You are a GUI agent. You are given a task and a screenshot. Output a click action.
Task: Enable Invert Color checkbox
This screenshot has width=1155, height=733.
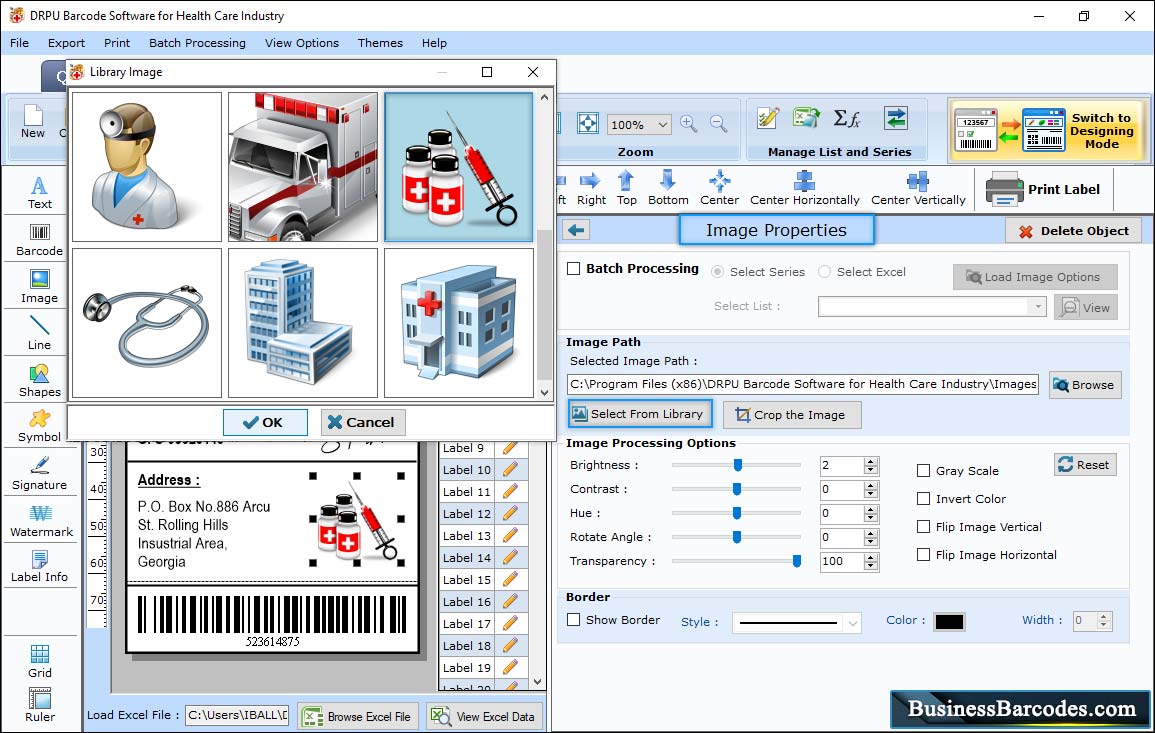pos(923,499)
